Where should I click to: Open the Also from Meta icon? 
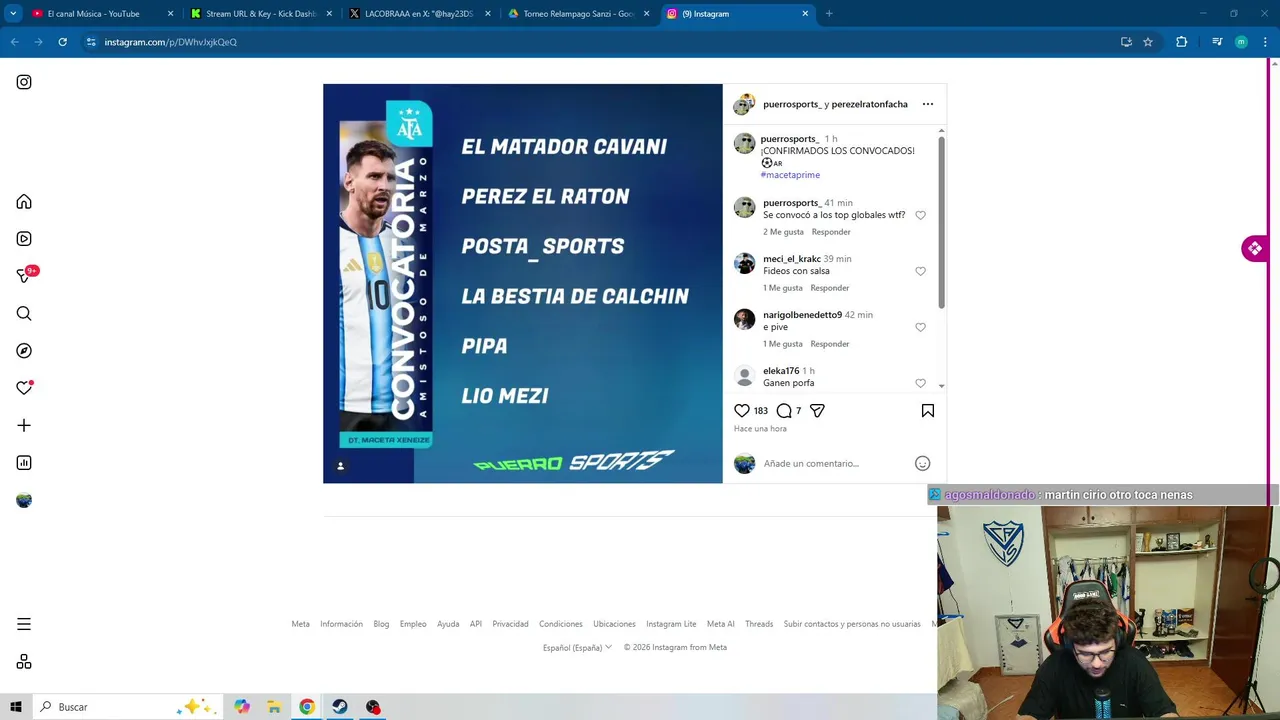click(x=24, y=662)
